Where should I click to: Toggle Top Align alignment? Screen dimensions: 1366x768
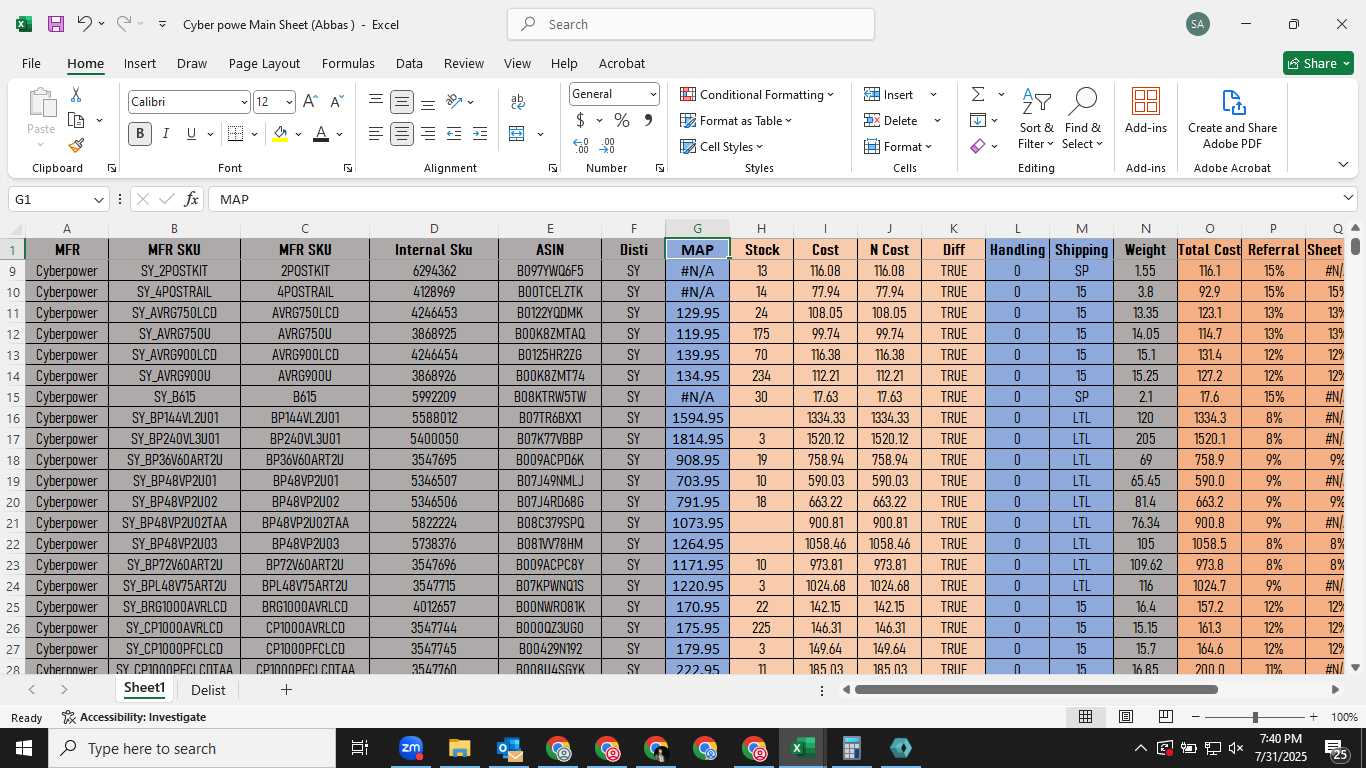point(376,102)
